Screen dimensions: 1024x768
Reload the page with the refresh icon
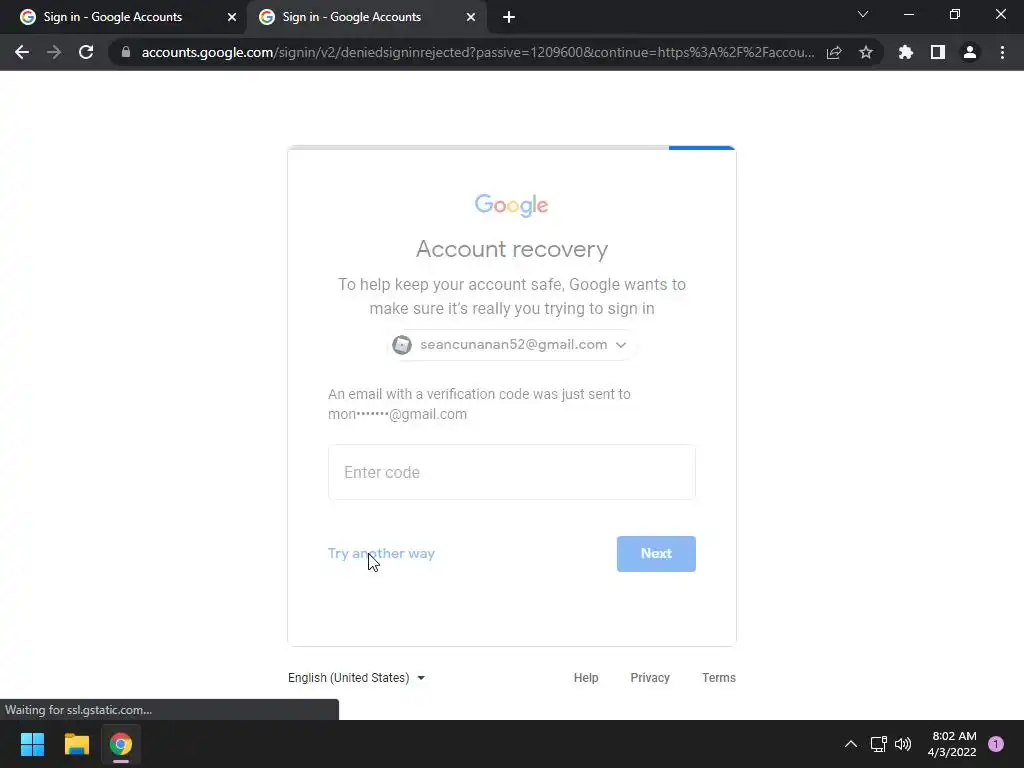[86, 52]
